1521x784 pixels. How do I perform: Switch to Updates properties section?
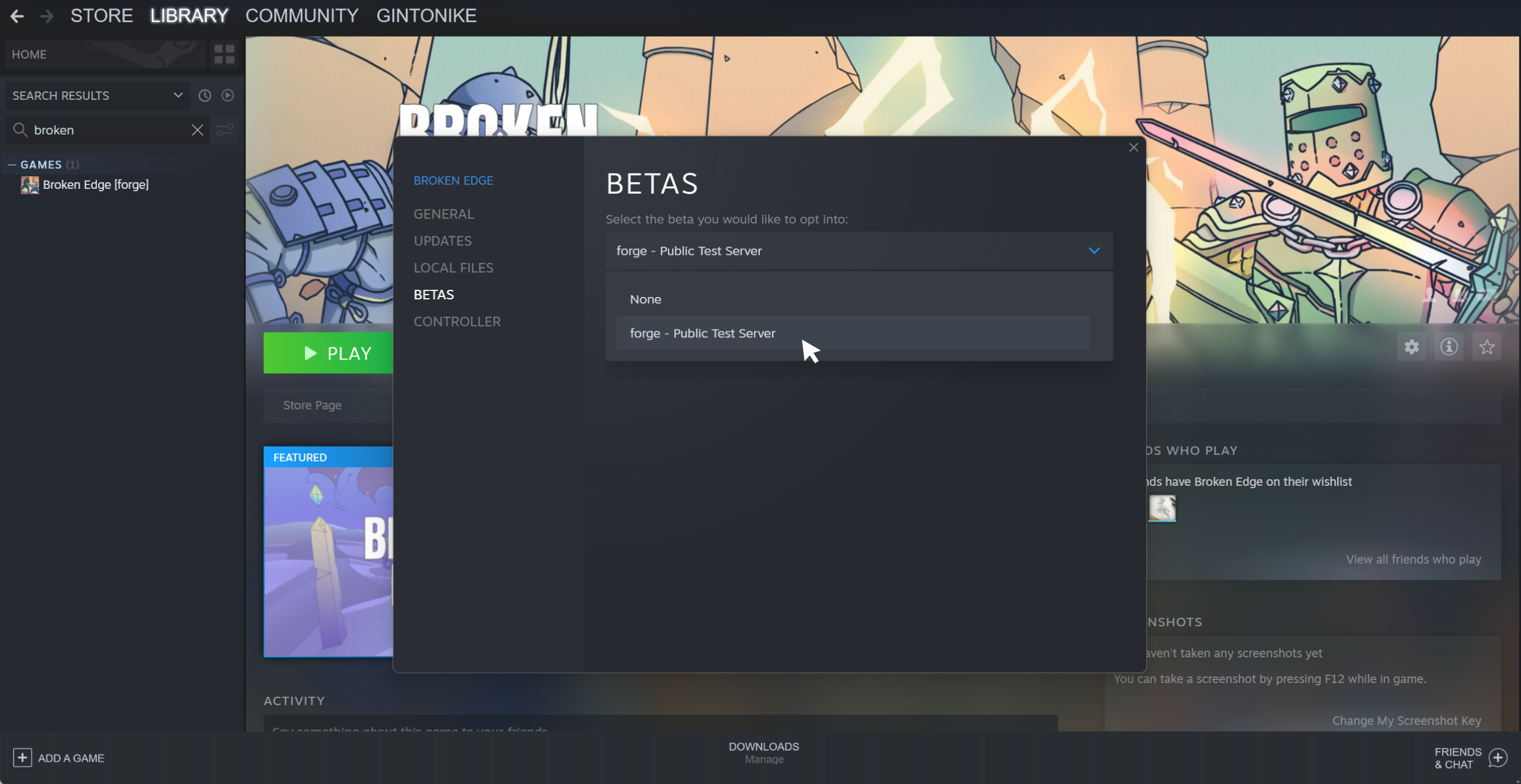click(443, 241)
